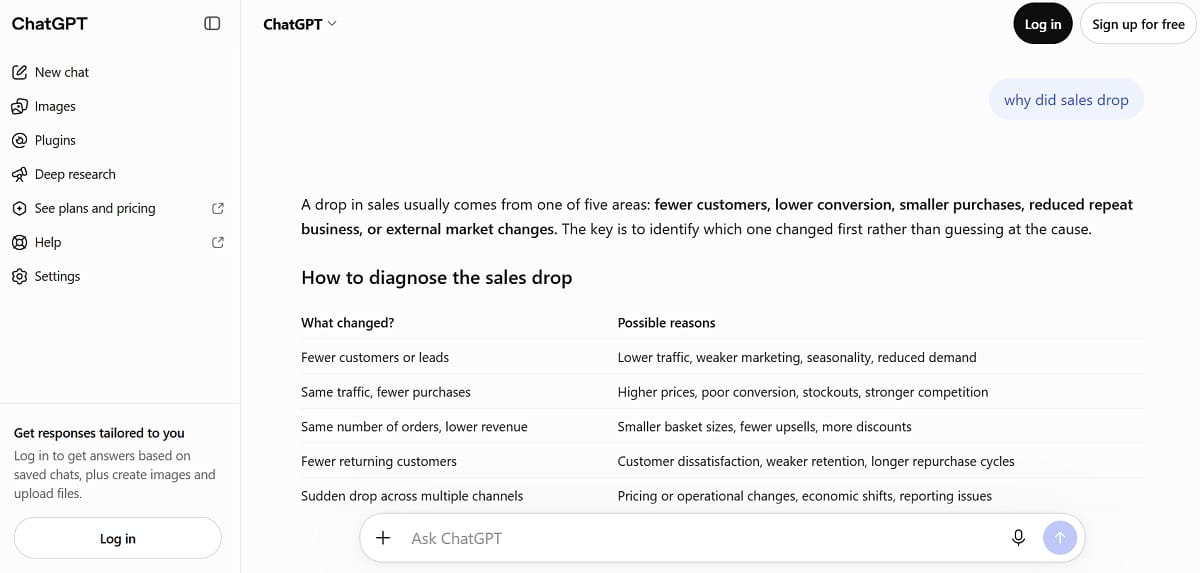Open the ChatGPT model selector dropdown
The image size is (1200, 573).
[300, 24]
